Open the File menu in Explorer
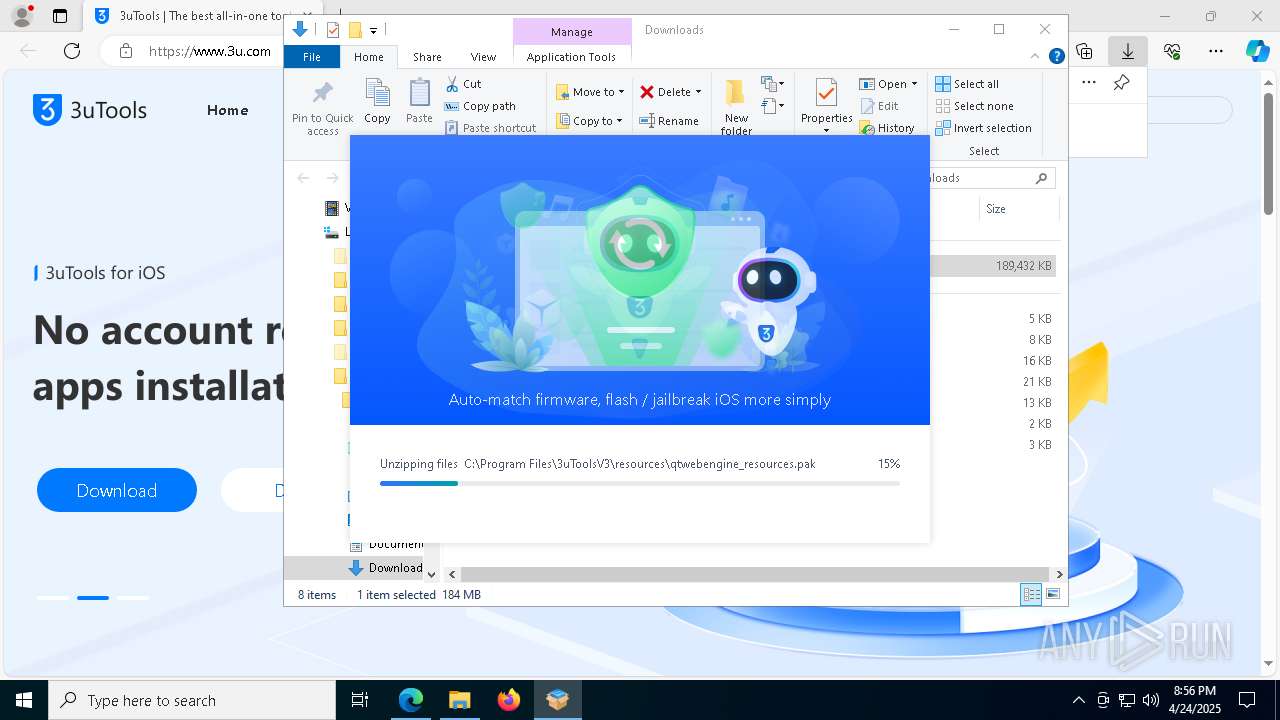 coord(312,57)
